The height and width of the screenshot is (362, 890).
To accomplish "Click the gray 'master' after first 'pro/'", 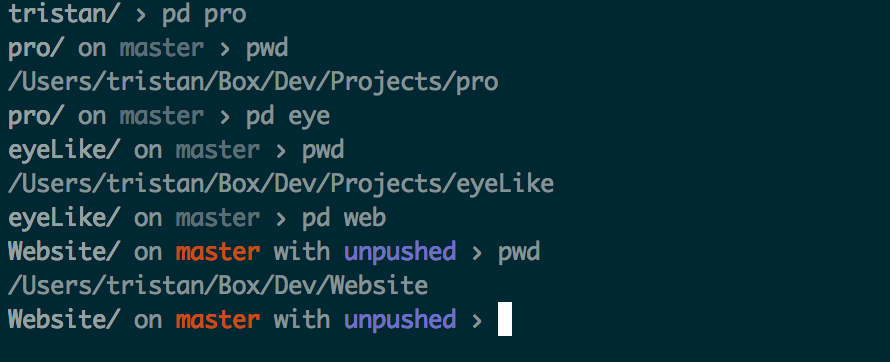I will click(162, 49).
